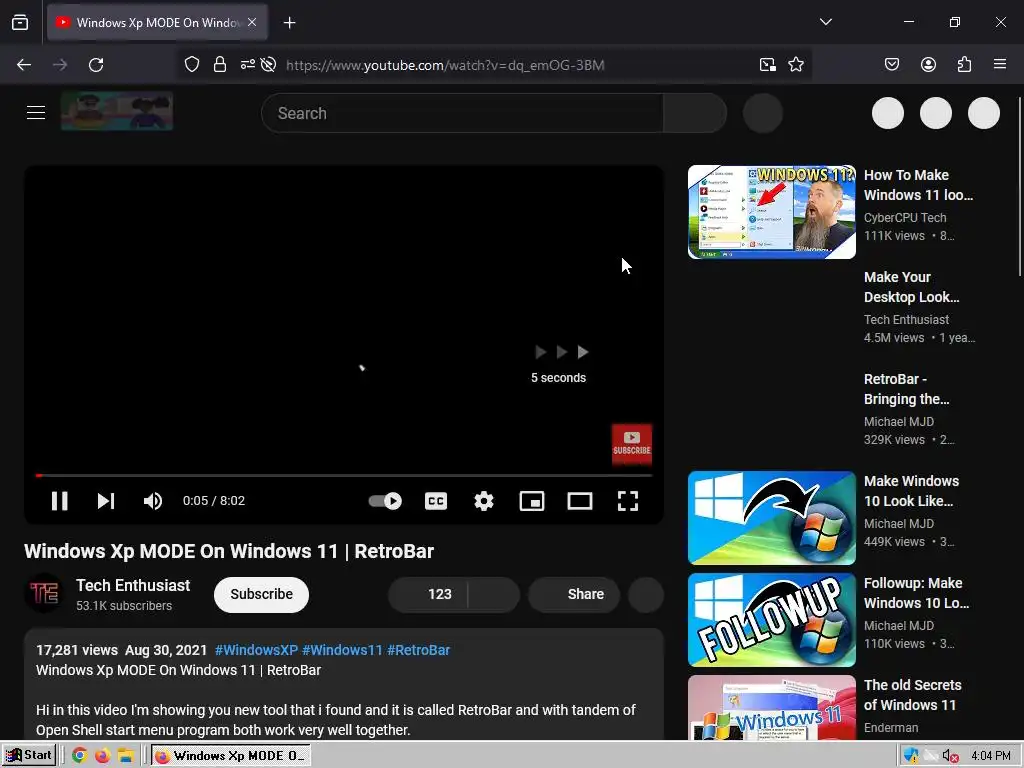This screenshot has height=768, width=1024.
Task: Switch to theater mode
Action: point(579,501)
